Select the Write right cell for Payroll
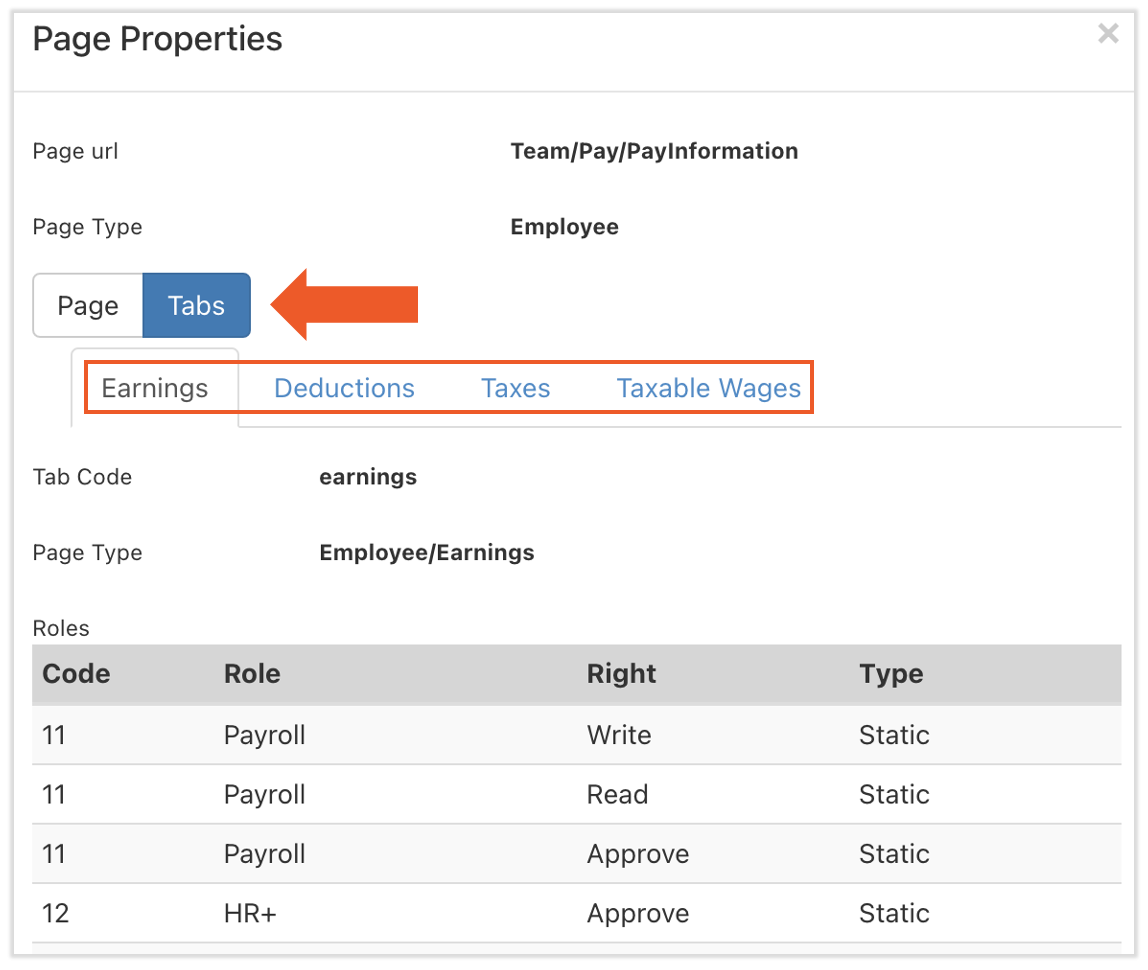Screen dimensions: 1148x970 [x=618, y=735]
